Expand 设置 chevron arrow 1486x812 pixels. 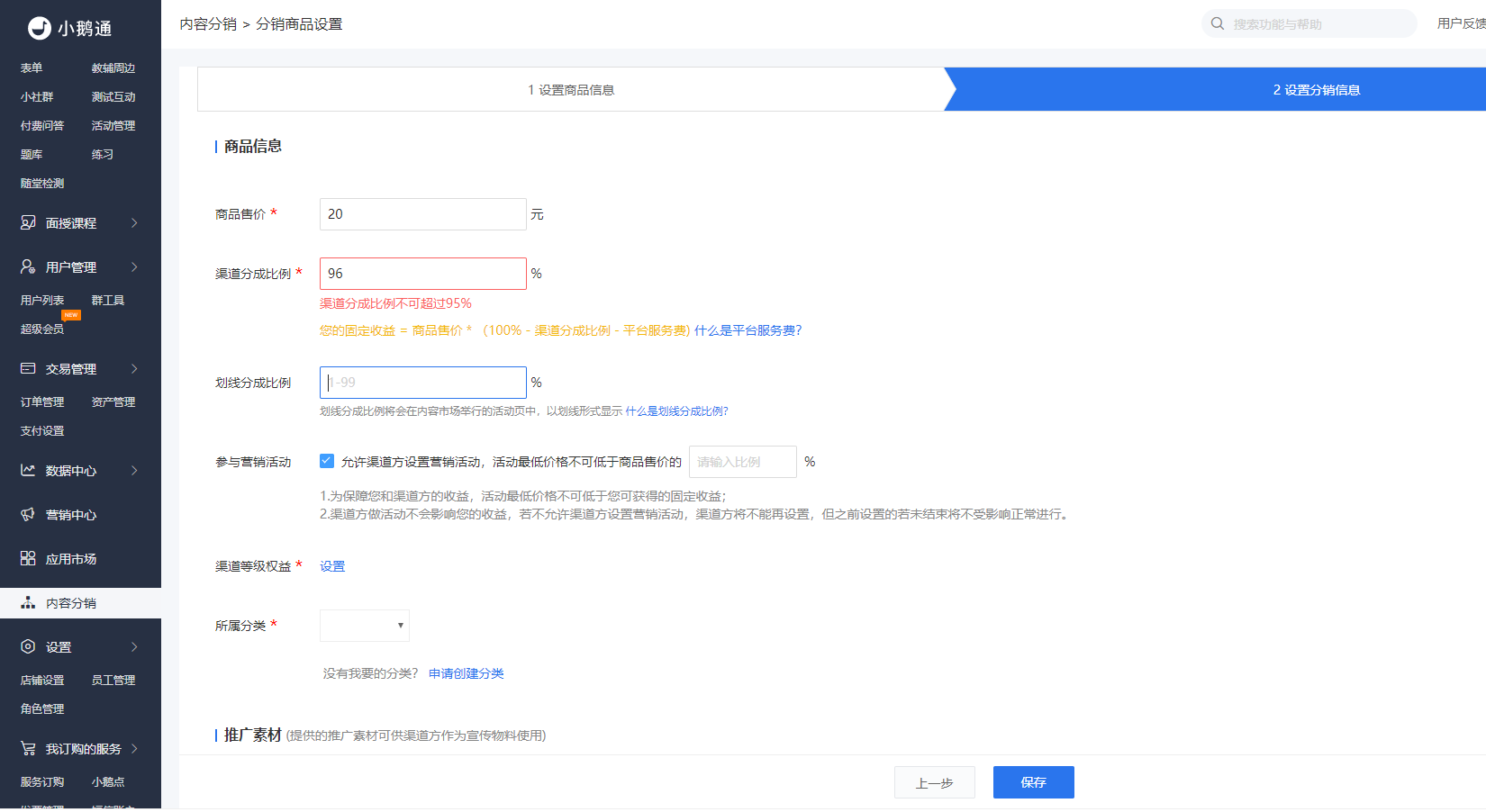tap(134, 646)
